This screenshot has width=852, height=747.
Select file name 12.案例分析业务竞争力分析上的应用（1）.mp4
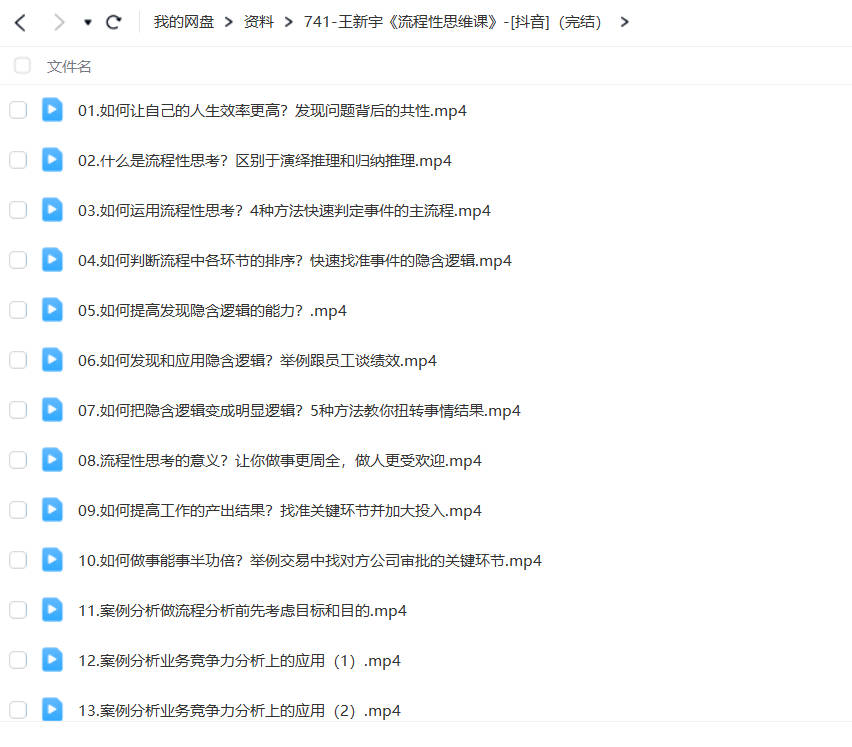click(x=239, y=661)
